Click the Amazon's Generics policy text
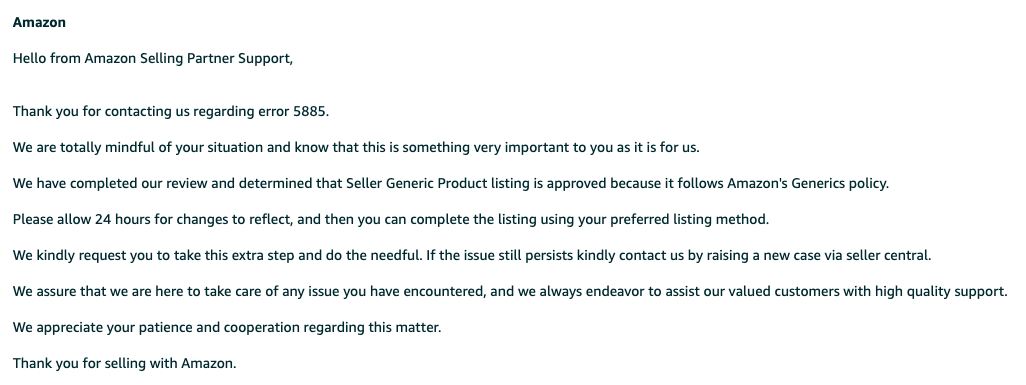The width and height of the screenshot is (1026, 385). click(x=807, y=183)
